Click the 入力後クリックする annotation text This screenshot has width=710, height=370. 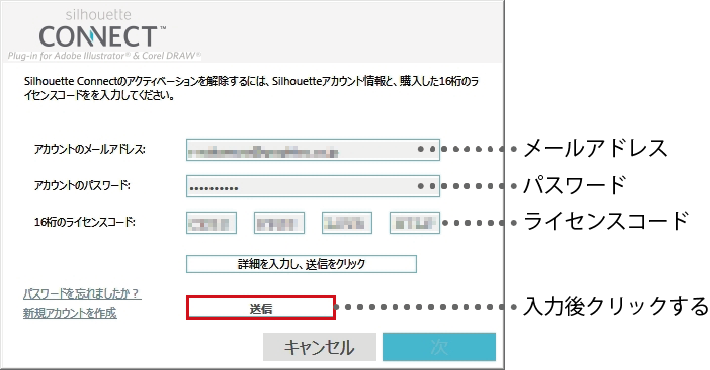point(616,306)
